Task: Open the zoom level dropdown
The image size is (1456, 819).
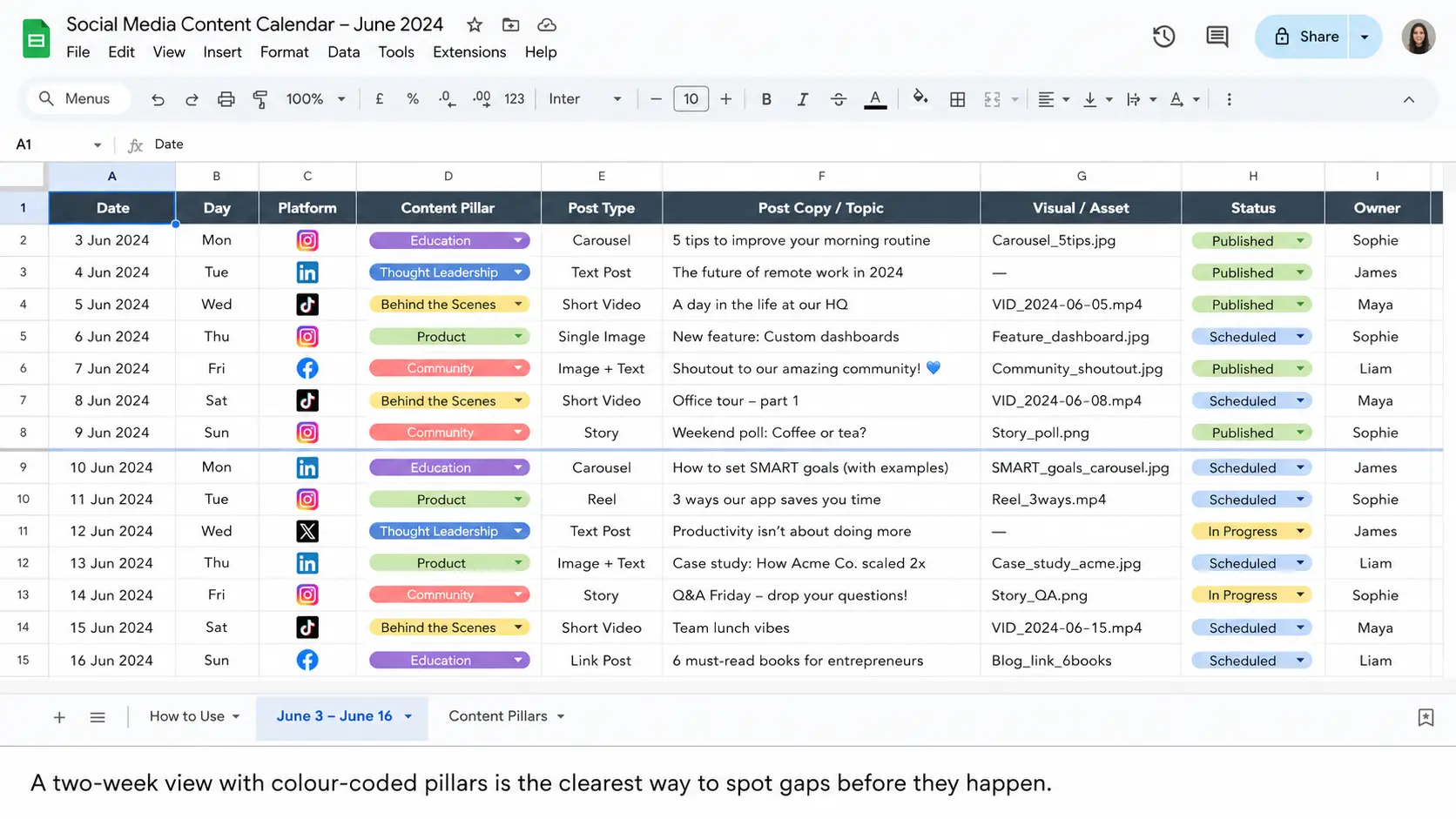Action: tap(315, 99)
